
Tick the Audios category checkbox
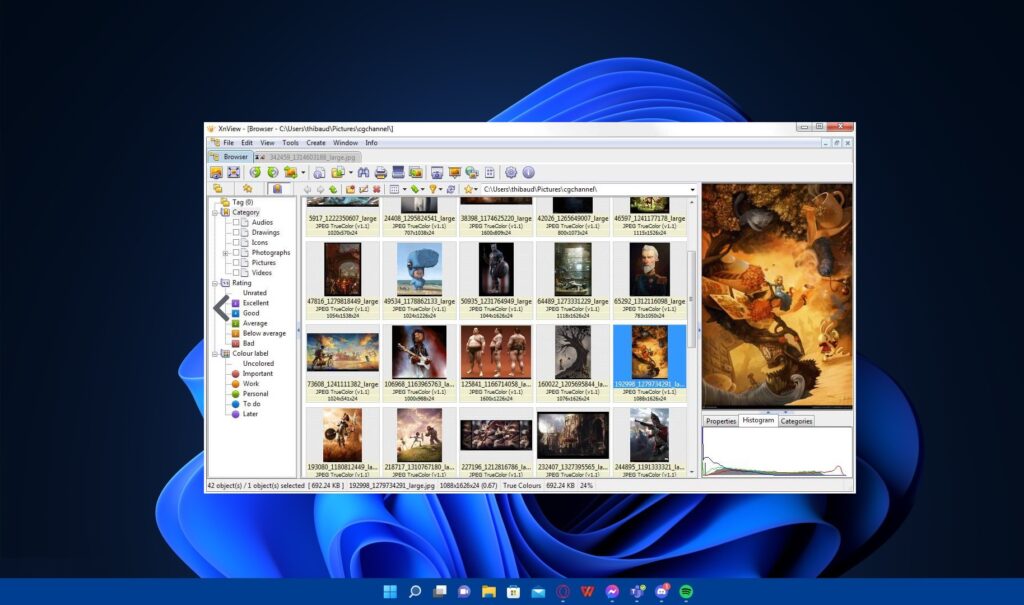(x=236, y=222)
